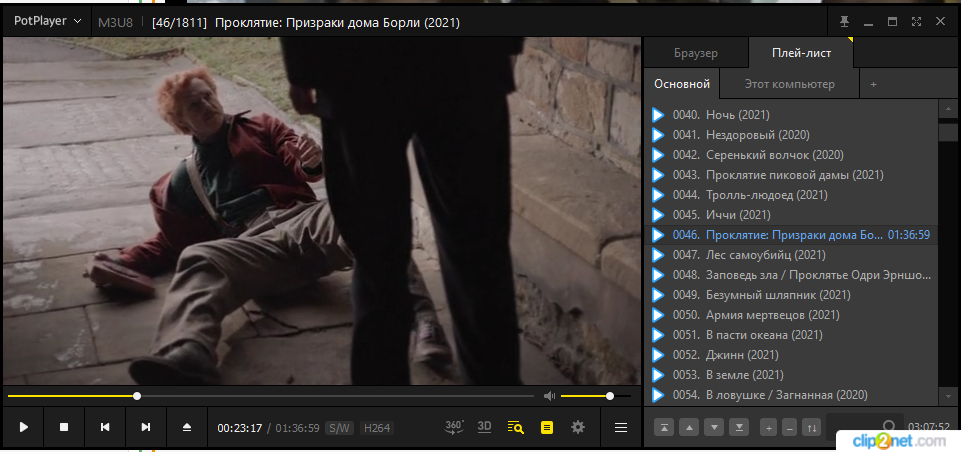Image resolution: width=961 pixels, height=452 pixels.
Task: Select 0043. Проклятие пиковой дамы (2021)
Action: point(791,175)
